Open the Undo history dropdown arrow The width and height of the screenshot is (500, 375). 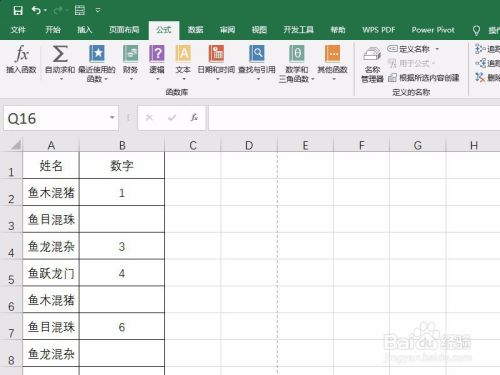click(x=45, y=11)
